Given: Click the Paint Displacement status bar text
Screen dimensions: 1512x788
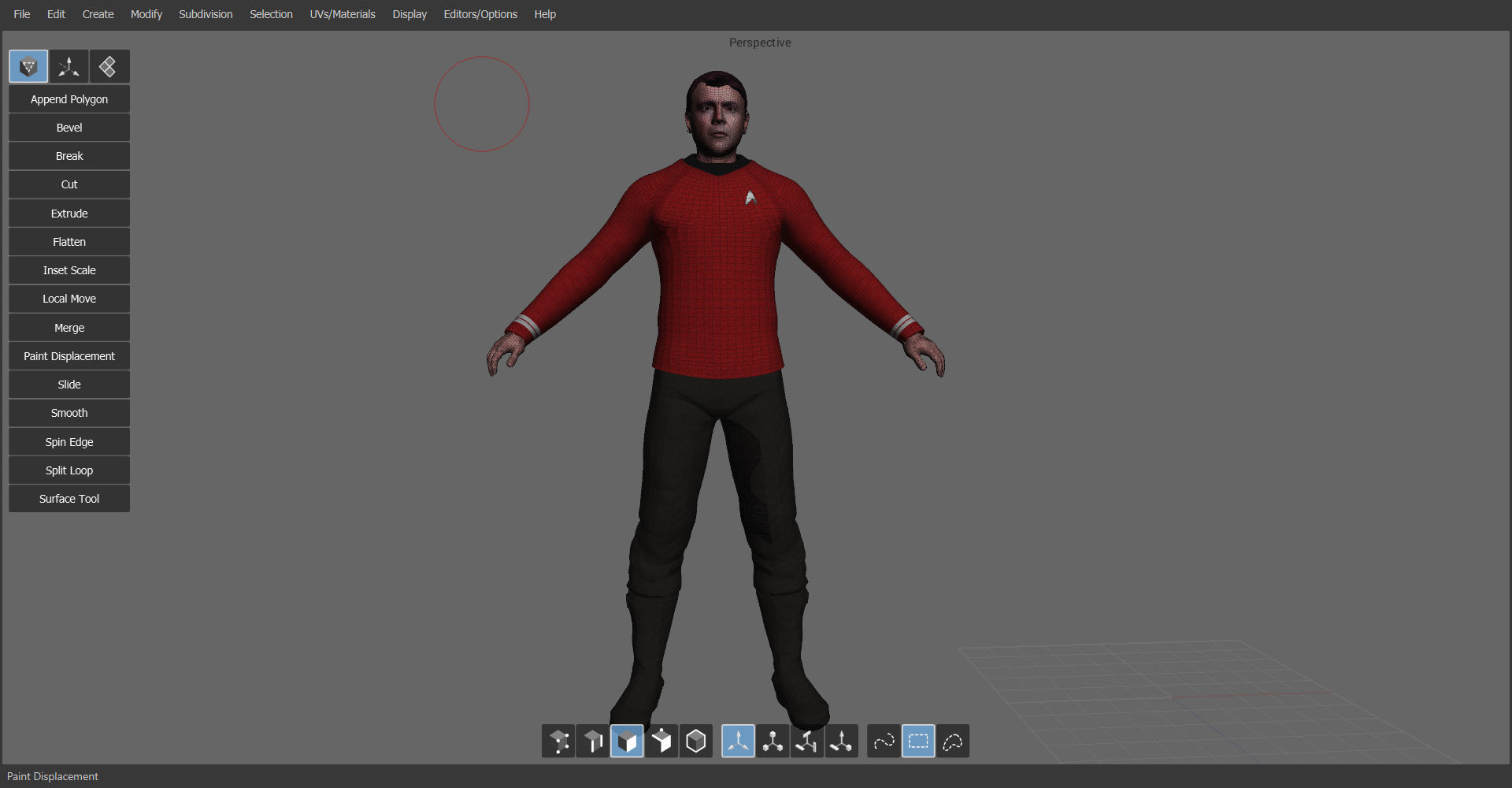Looking at the screenshot, I should coord(52,776).
